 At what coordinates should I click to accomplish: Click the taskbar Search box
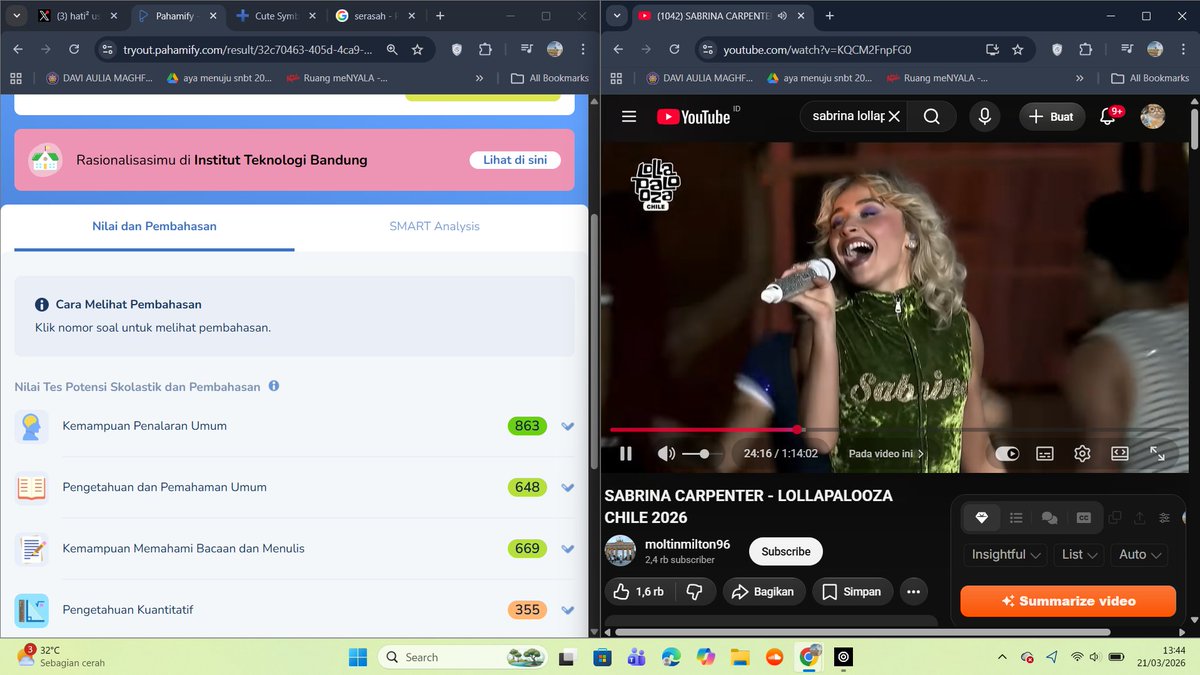[x=462, y=657]
